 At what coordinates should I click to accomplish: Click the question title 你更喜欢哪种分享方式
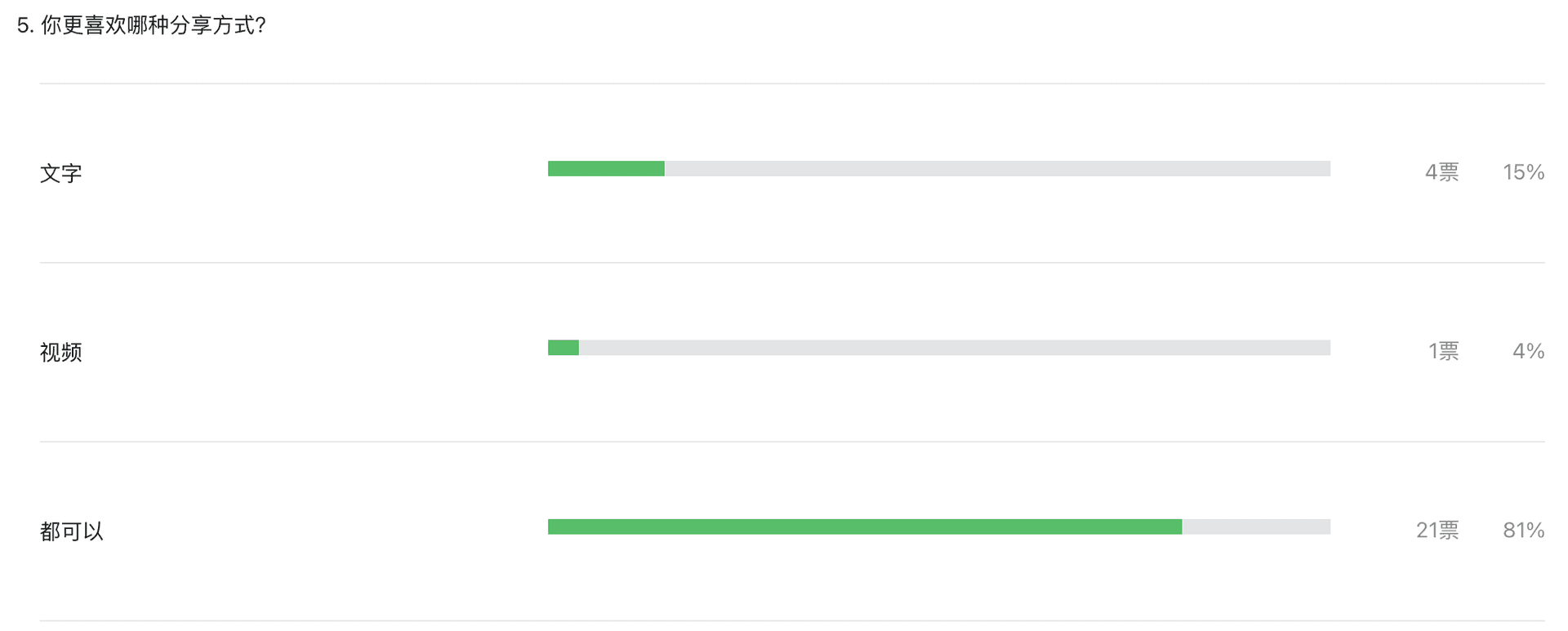[x=154, y=25]
